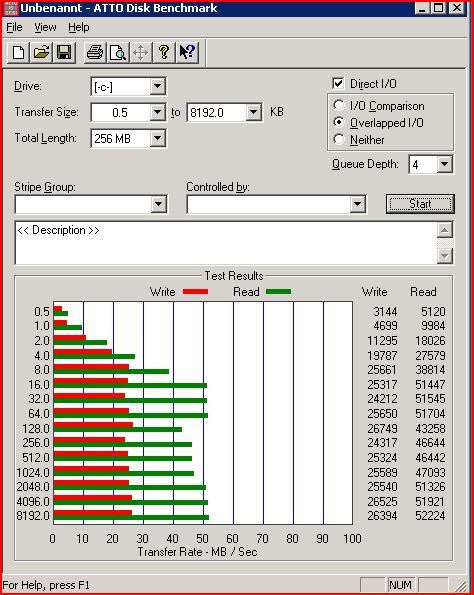The width and height of the screenshot is (474, 595).
Task: Click the Read column header
Action: click(423, 292)
